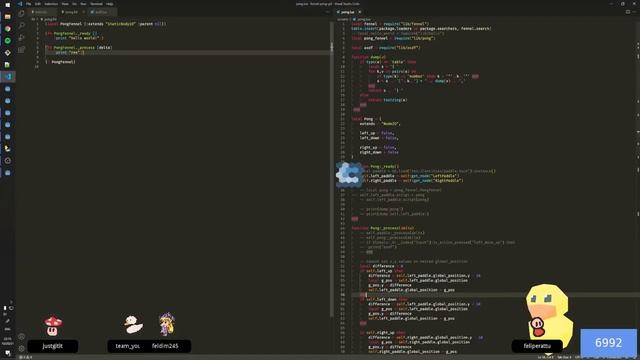Screen dimensions: 640x360
Task: Open the File menu
Action: point(28,4)
